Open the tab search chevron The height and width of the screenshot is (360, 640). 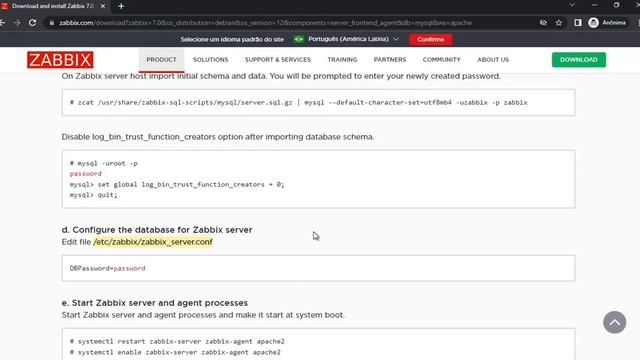[x=572, y=5]
